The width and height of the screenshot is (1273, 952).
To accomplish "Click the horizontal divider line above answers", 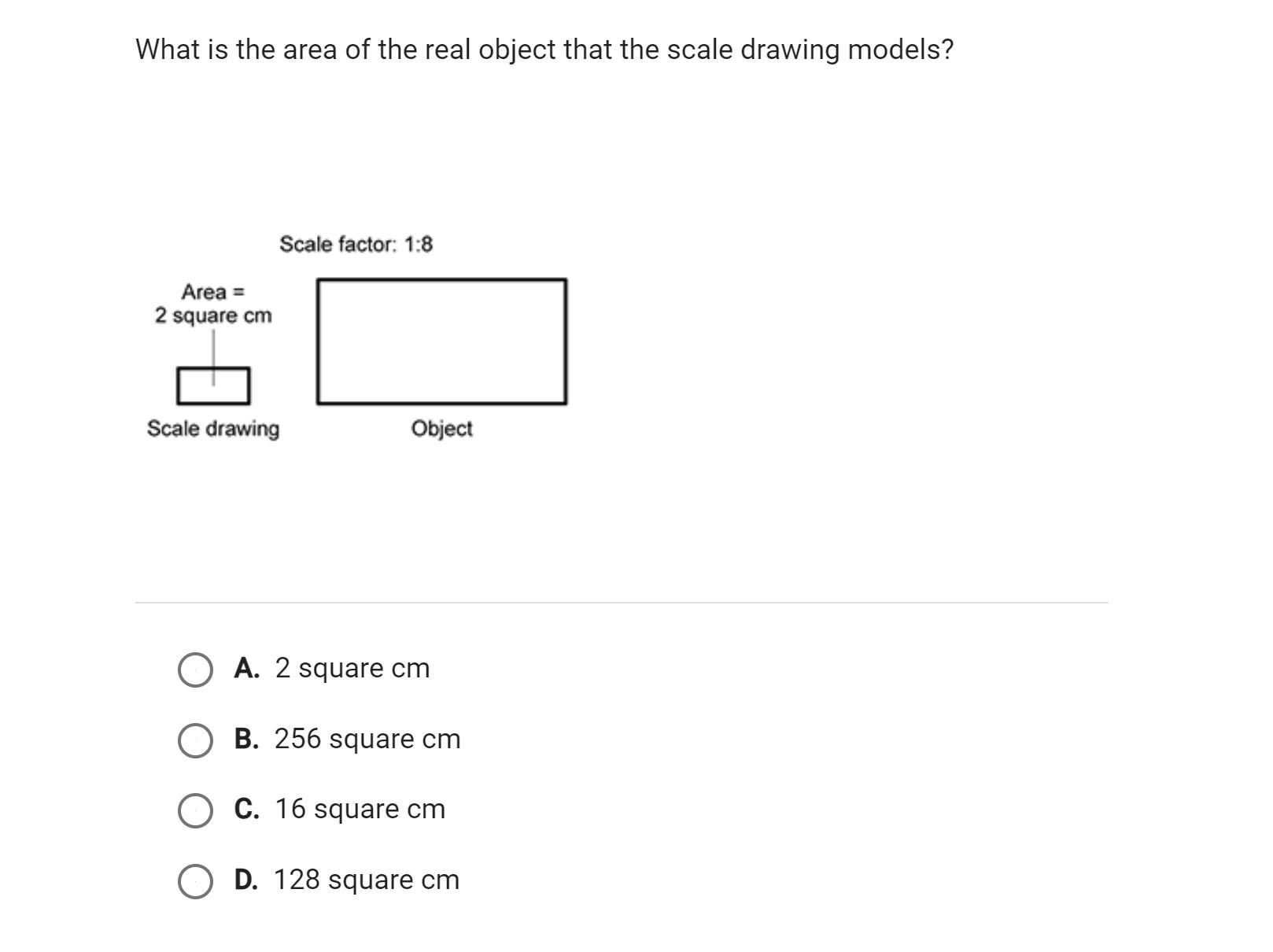I will (622, 603).
